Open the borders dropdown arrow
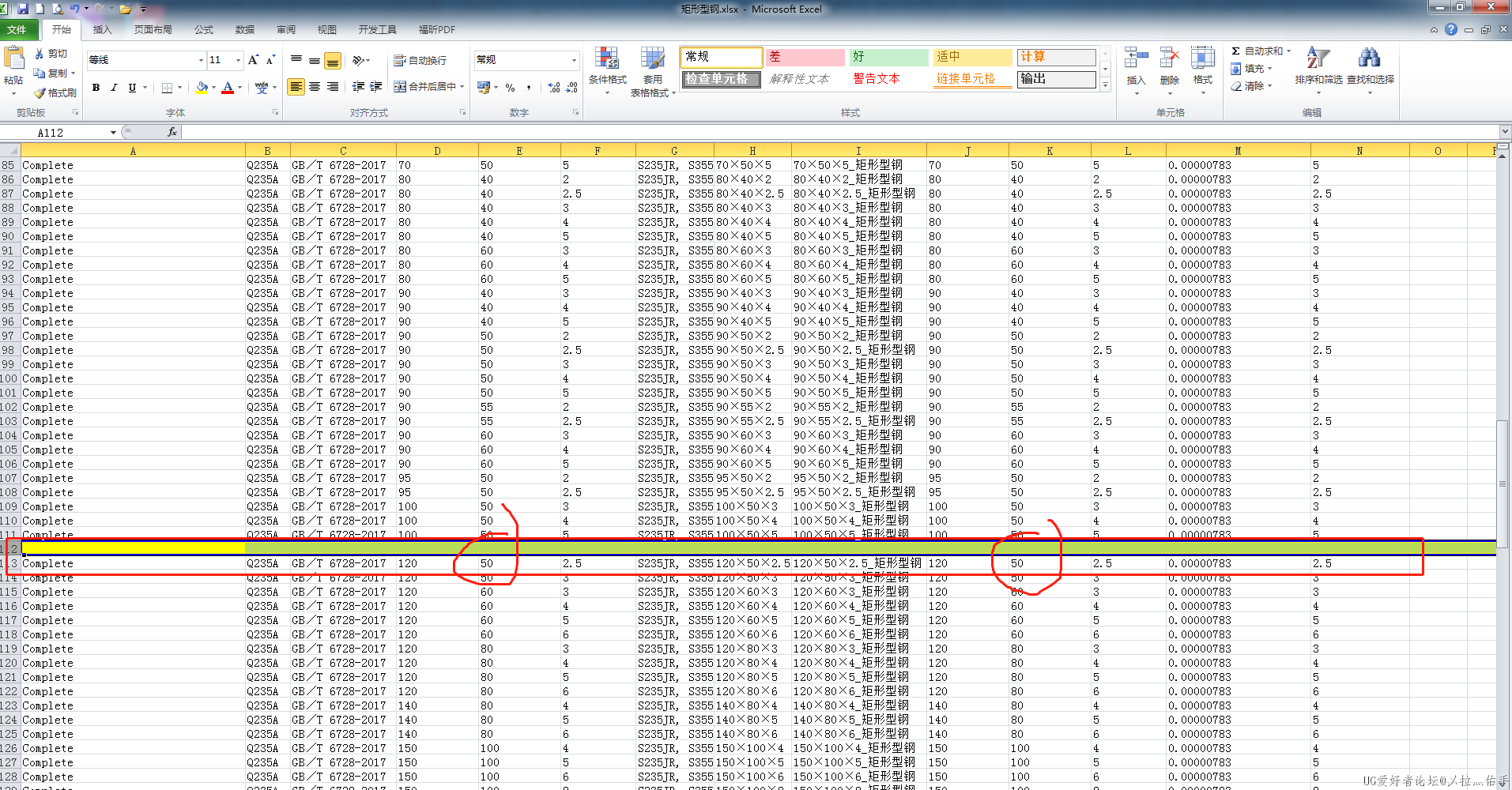The height and width of the screenshot is (790, 1512). (180, 88)
